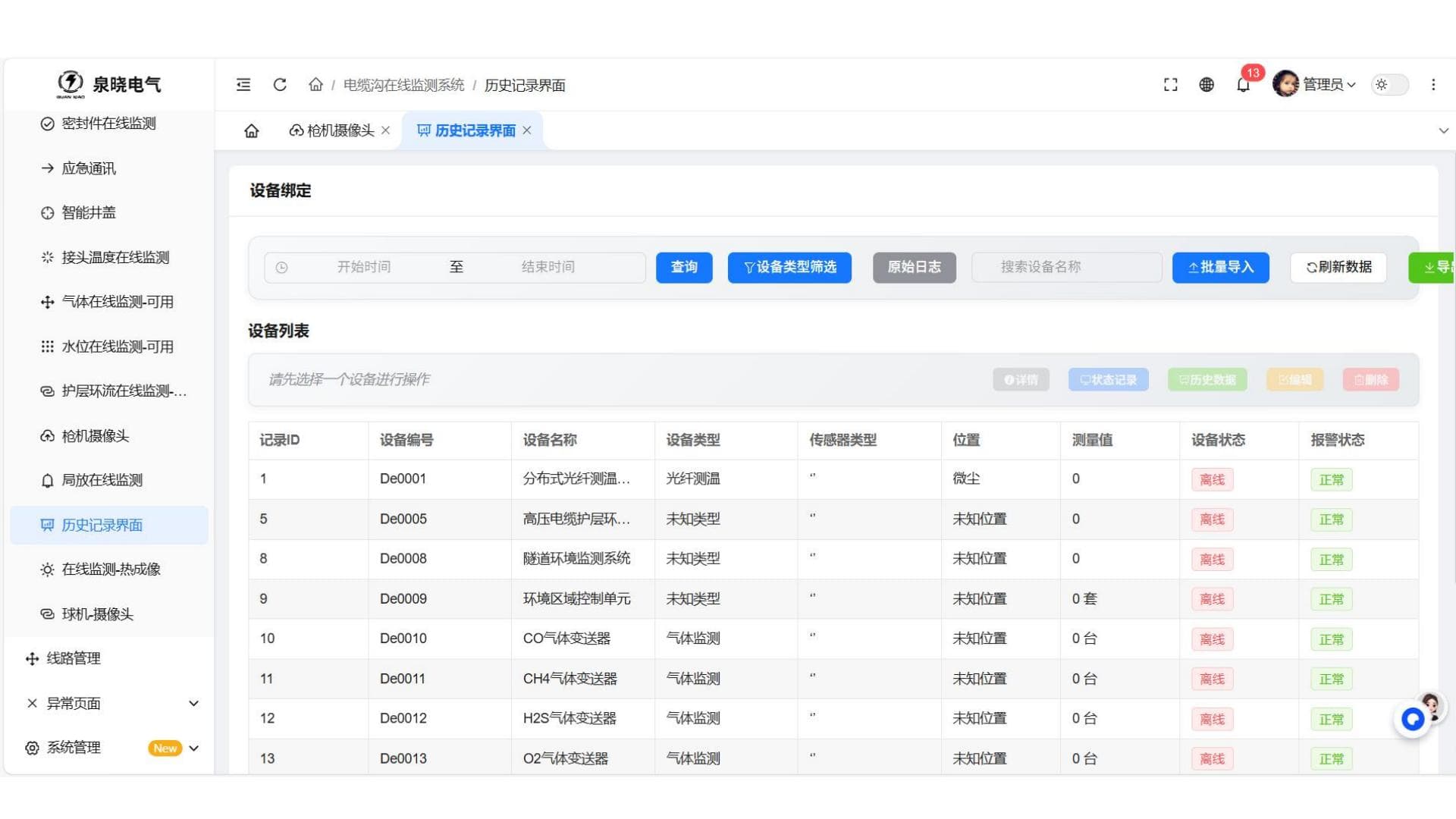This screenshot has height=819, width=1456.
Task: Enter fullscreen with the fullscreen icon
Action: coord(1170,85)
